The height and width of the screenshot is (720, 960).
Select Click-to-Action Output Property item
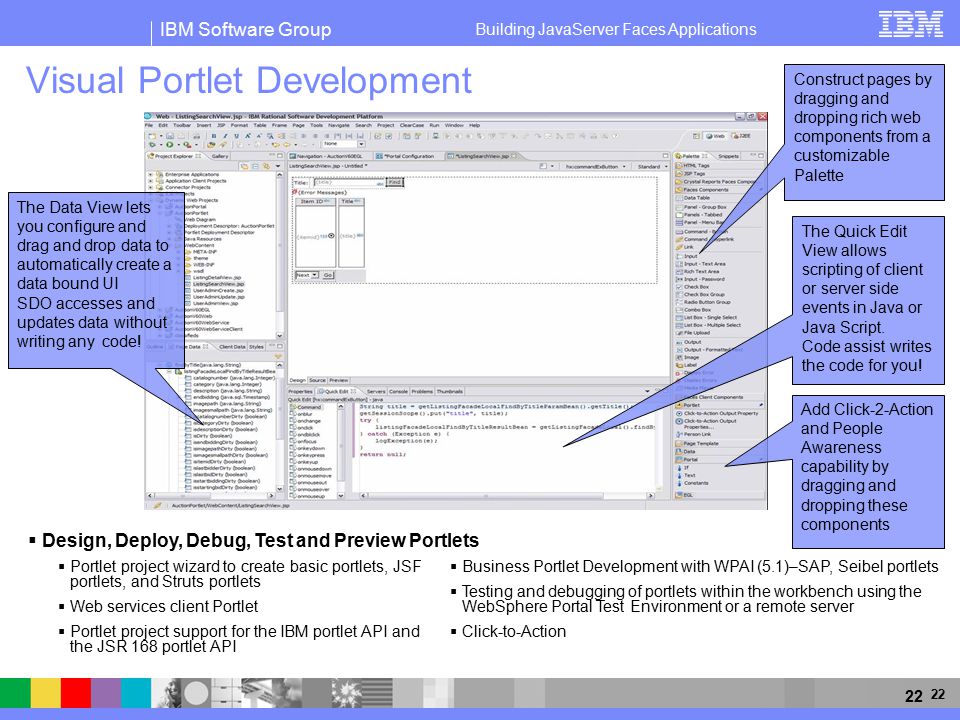(717, 413)
